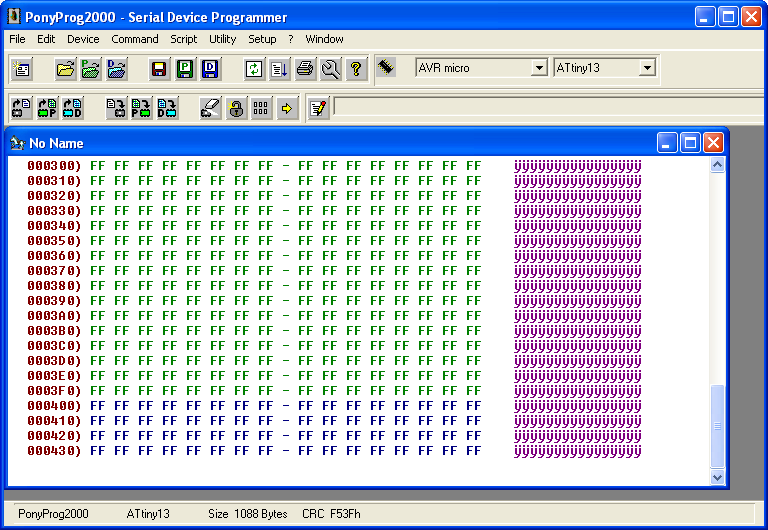
Task: Write program memory (P) to the device
Action: coord(142,108)
